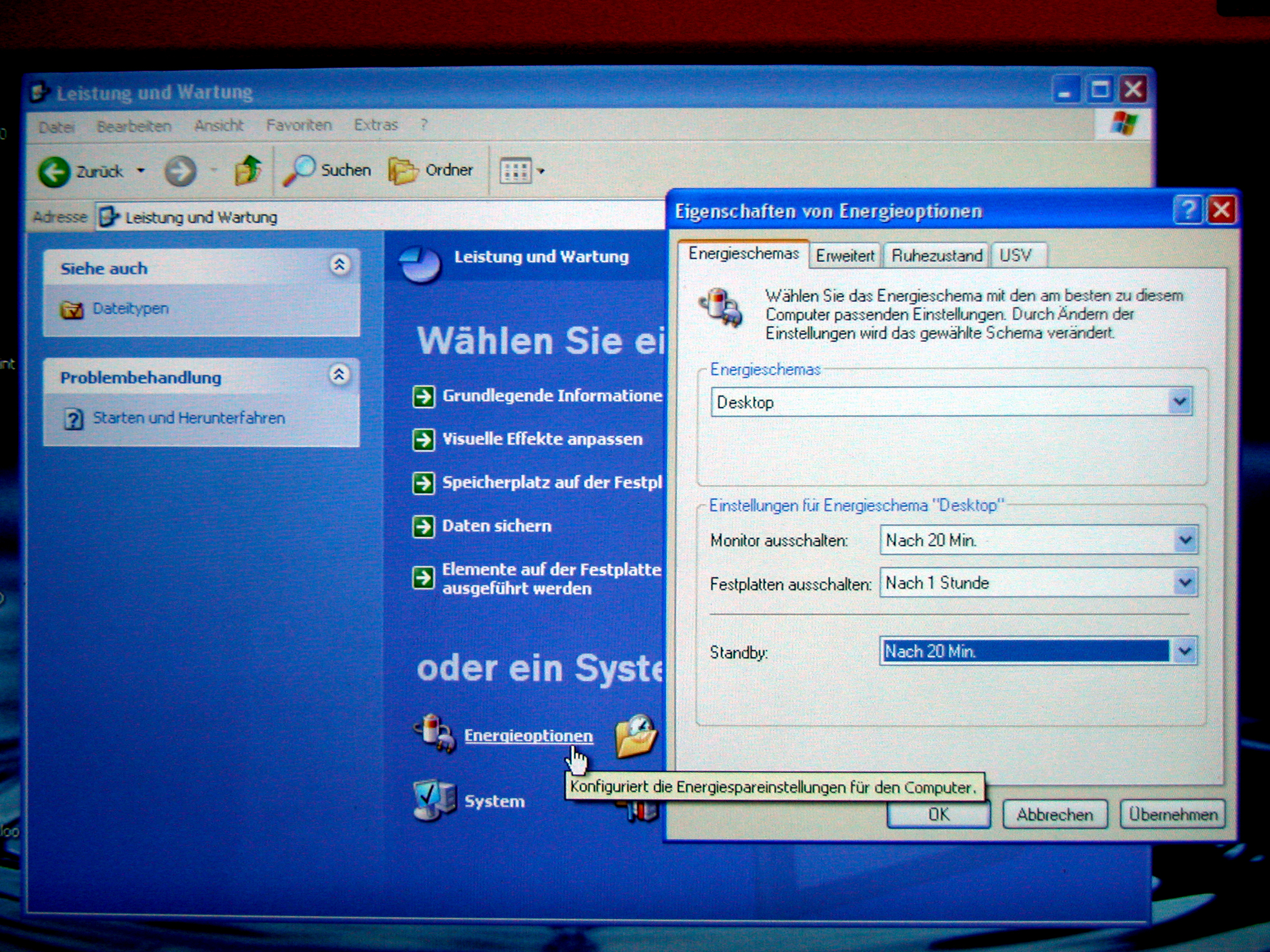Switch to the USV tab
The image size is (1270, 952).
coord(1017,255)
